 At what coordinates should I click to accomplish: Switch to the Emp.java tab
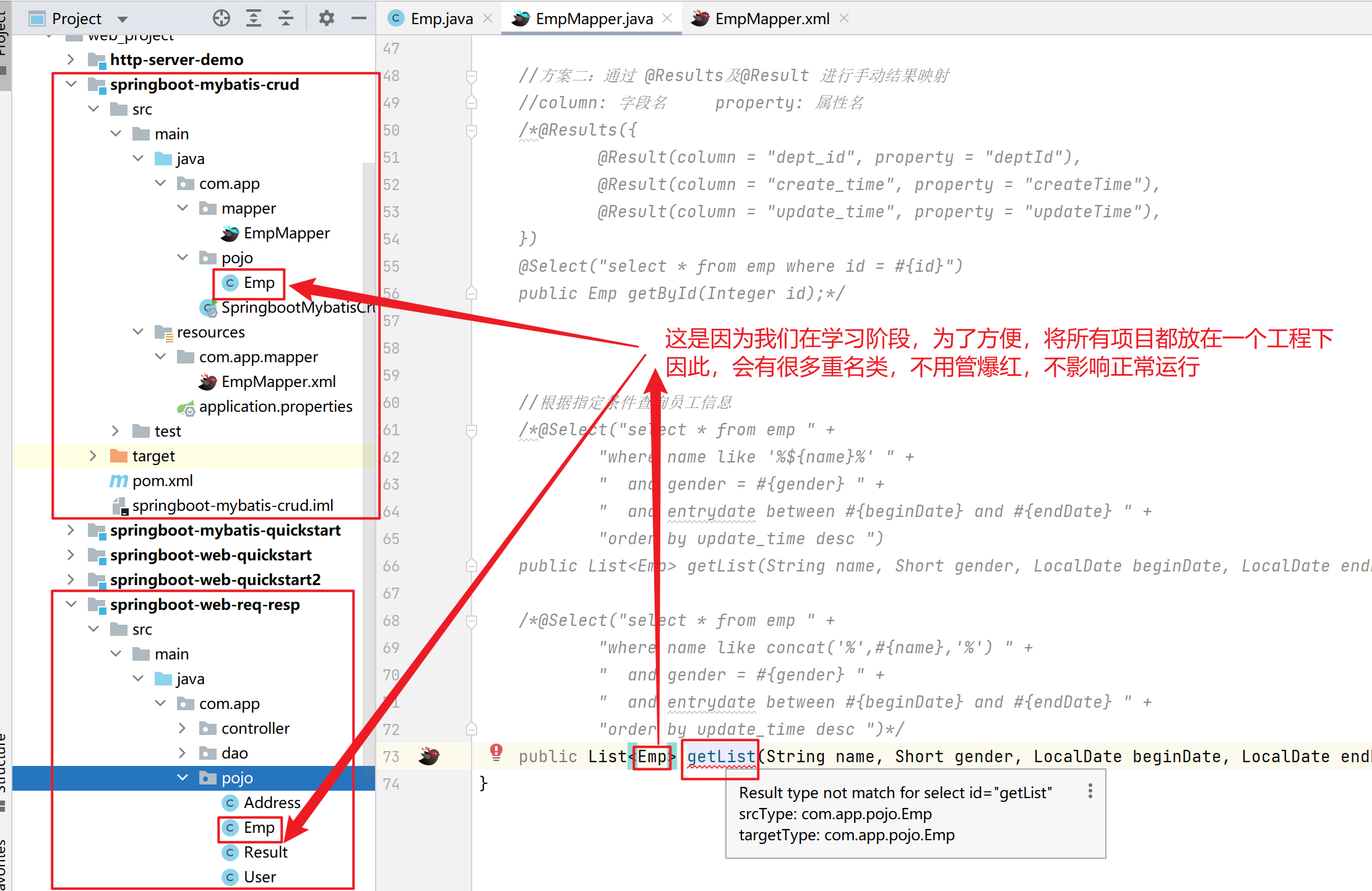(441, 19)
